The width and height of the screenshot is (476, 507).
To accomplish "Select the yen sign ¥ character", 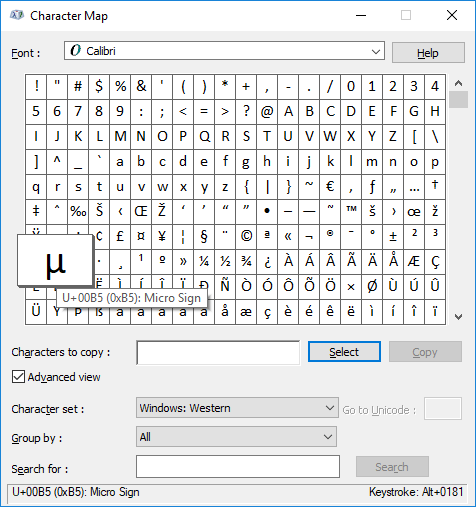I will [x=162, y=236].
